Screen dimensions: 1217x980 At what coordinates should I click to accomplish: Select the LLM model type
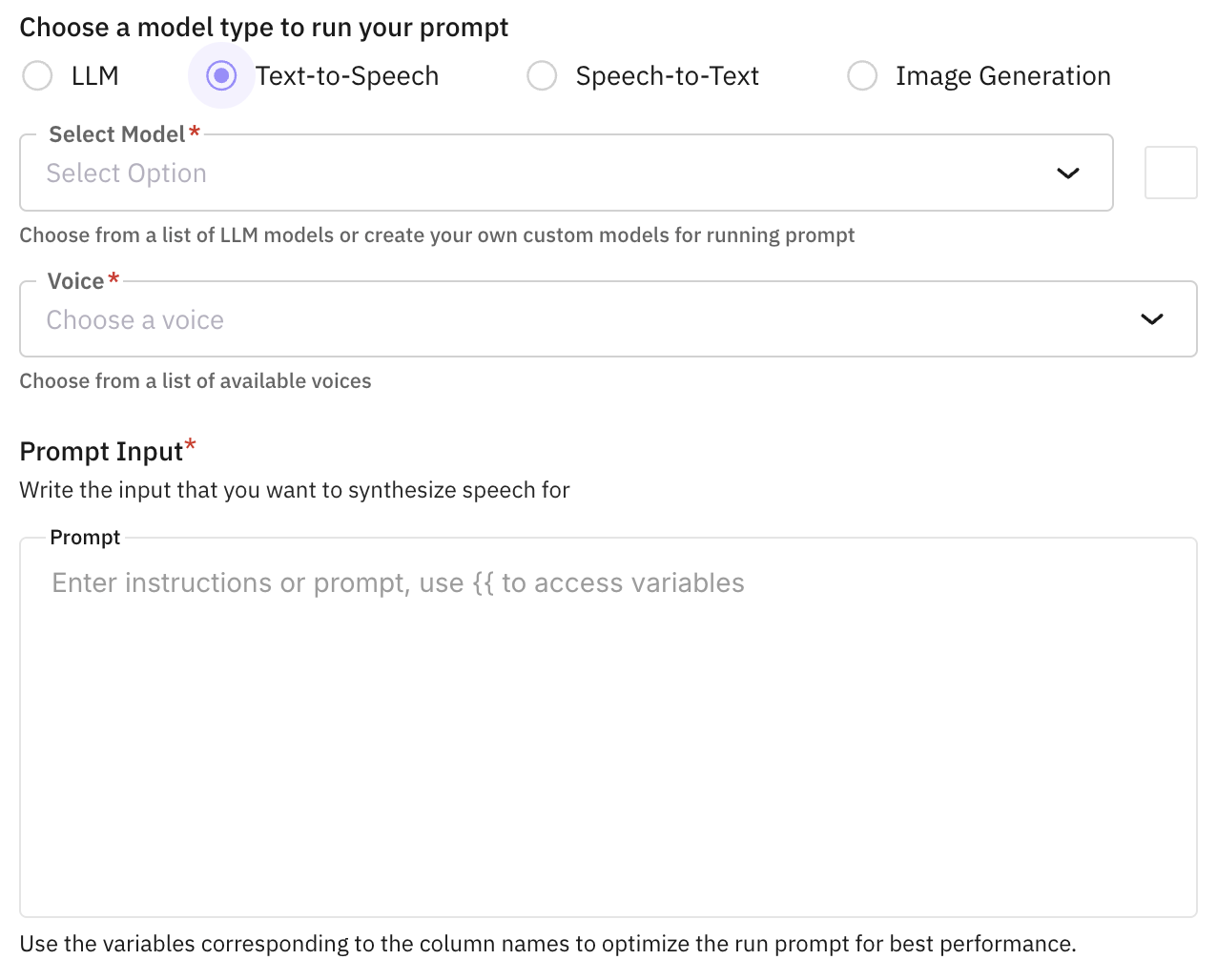click(x=37, y=75)
